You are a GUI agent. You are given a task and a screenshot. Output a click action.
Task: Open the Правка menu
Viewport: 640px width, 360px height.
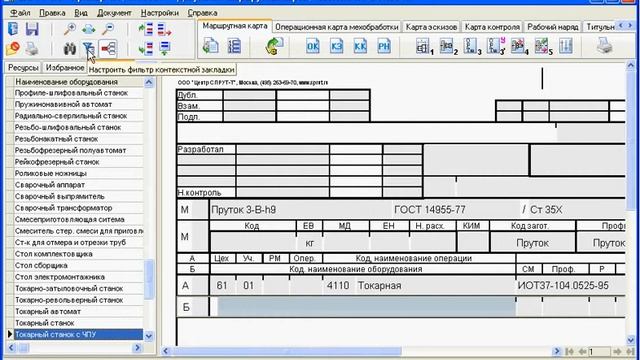[x=52, y=13]
